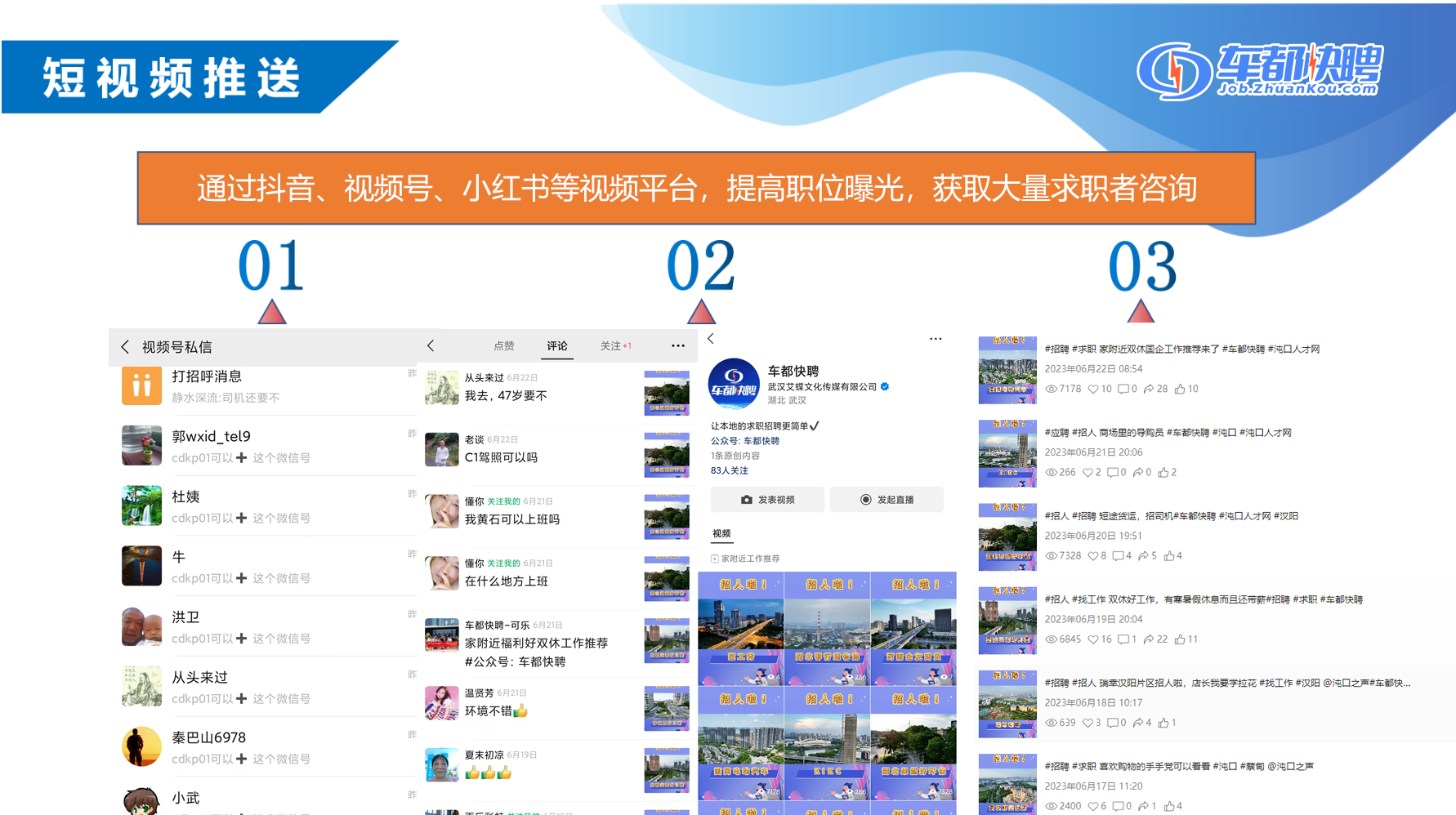Click 洪卫's profile picture

pyautogui.click(x=141, y=626)
